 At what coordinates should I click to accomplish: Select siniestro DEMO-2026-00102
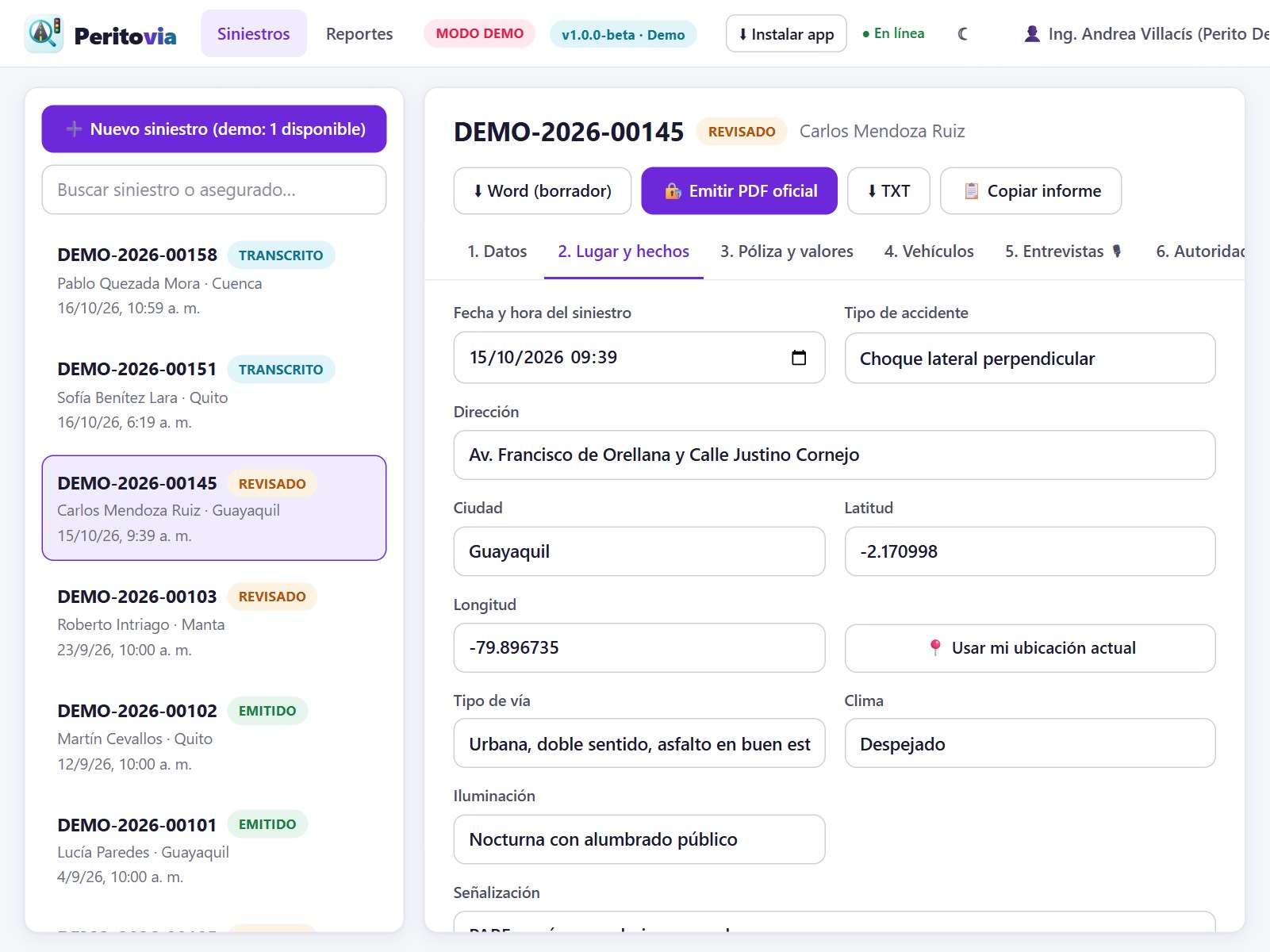tap(214, 736)
